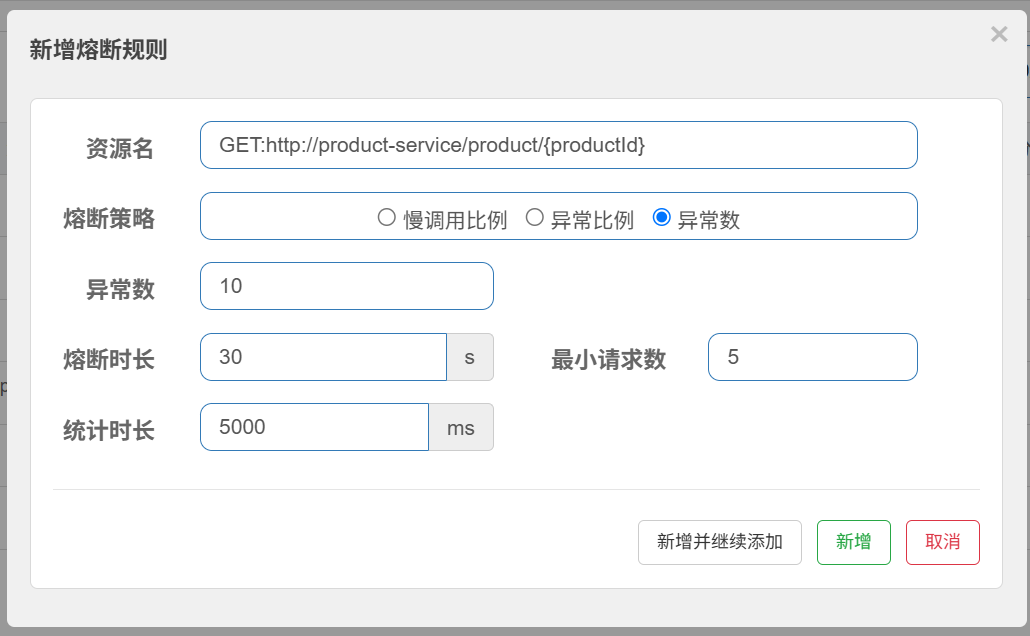Click the 新增熔断规则 dialog title
Viewport: 1030px width, 636px height.
(98, 50)
